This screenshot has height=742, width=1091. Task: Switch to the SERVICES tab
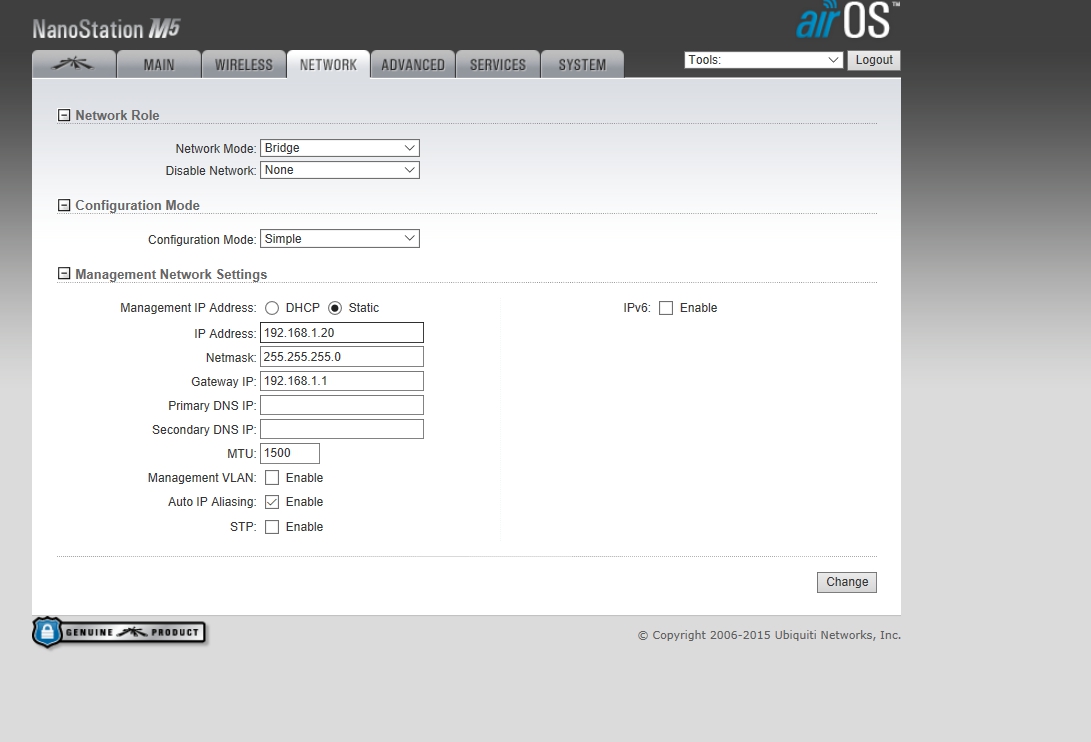coord(497,64)
